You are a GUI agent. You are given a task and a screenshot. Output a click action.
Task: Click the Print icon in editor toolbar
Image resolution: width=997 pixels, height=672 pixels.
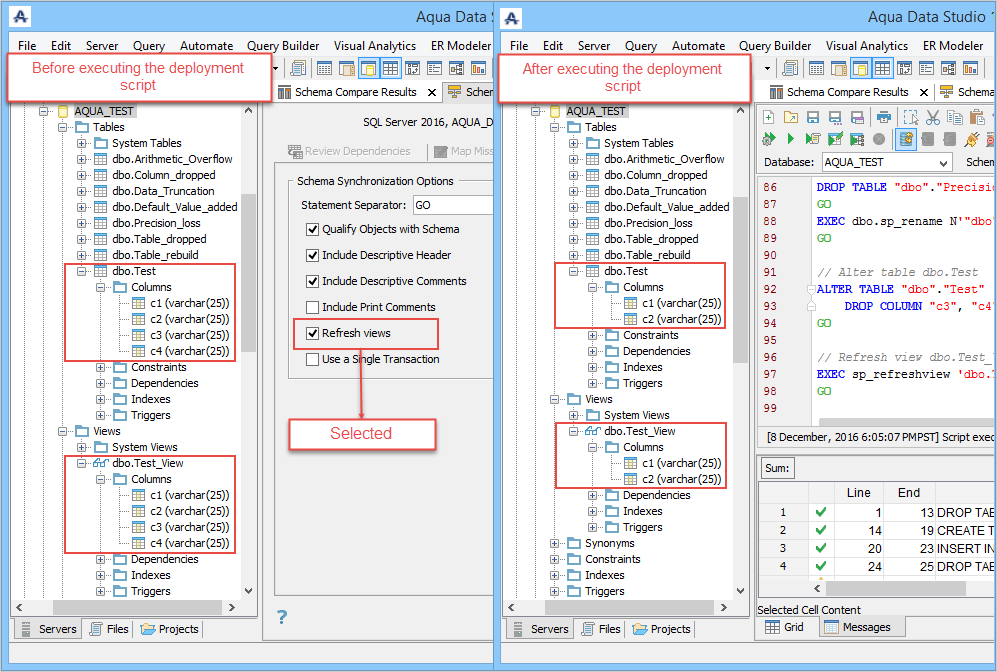(884, 118)
